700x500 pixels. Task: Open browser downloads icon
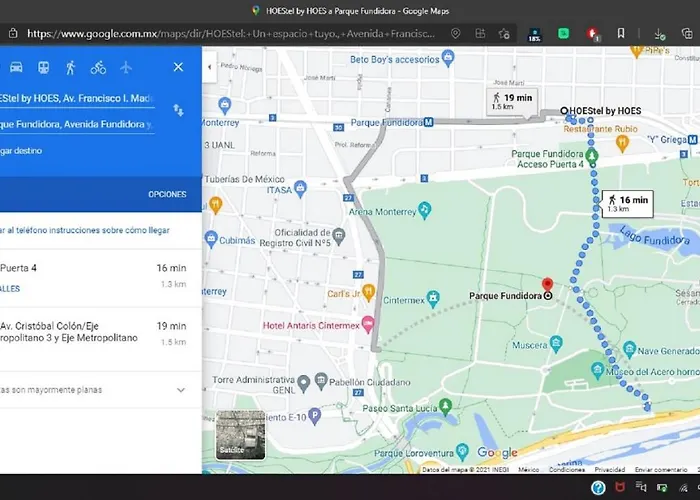tap(659, 34)
